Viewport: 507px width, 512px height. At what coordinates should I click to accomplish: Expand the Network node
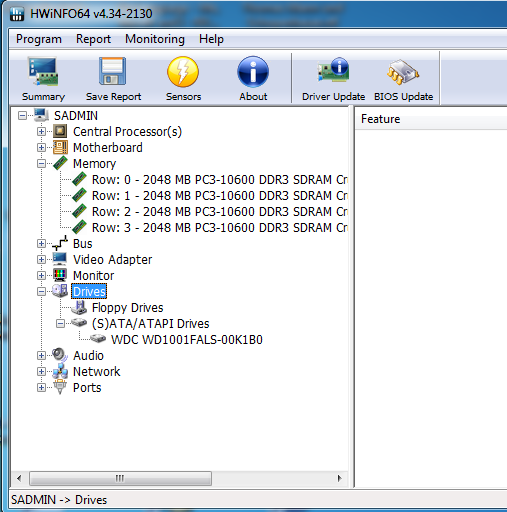[x=41, y=372]
